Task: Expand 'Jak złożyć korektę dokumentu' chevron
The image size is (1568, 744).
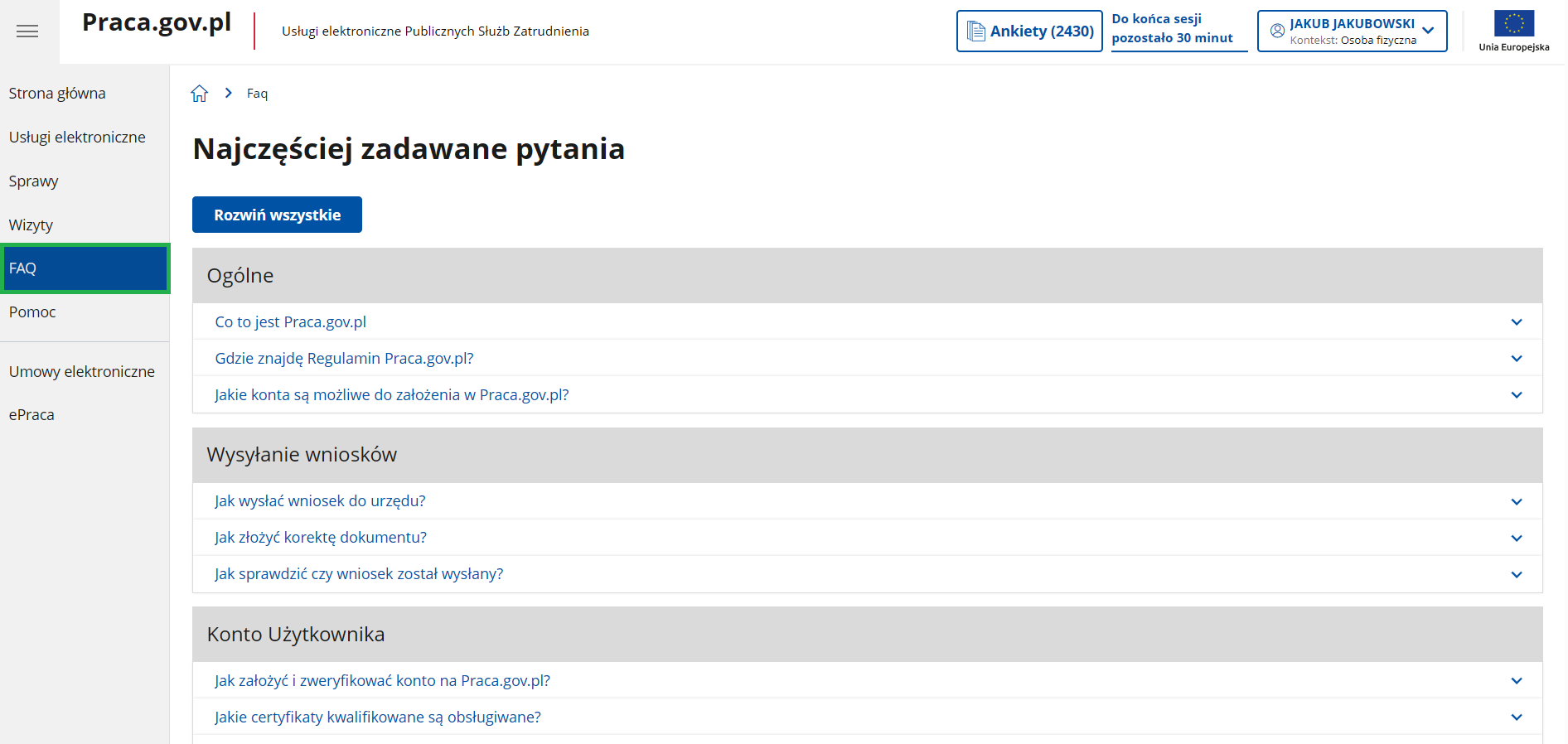Action: pyautogui.click(x=1517, y=538)
